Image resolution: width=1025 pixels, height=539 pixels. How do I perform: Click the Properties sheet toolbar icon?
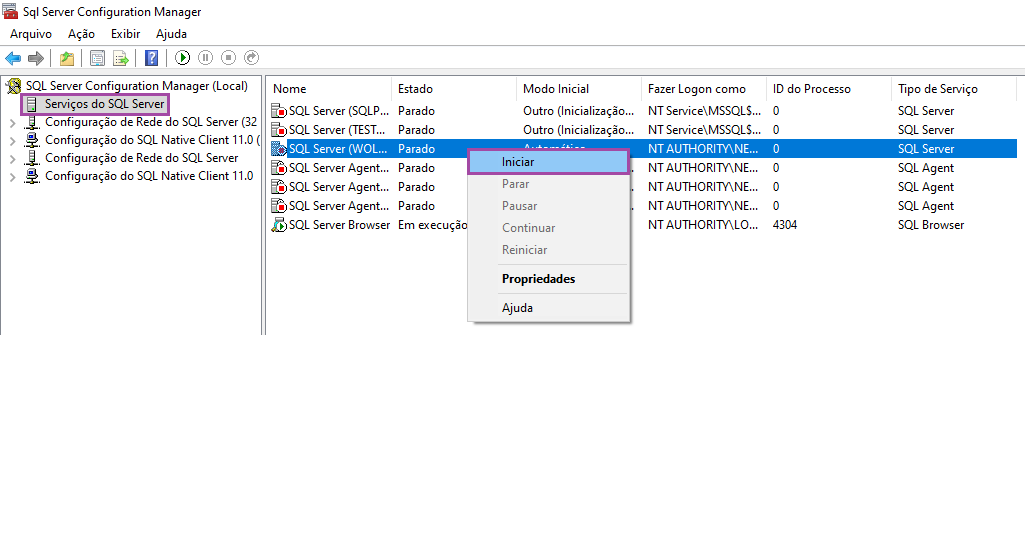click(97, 58)
